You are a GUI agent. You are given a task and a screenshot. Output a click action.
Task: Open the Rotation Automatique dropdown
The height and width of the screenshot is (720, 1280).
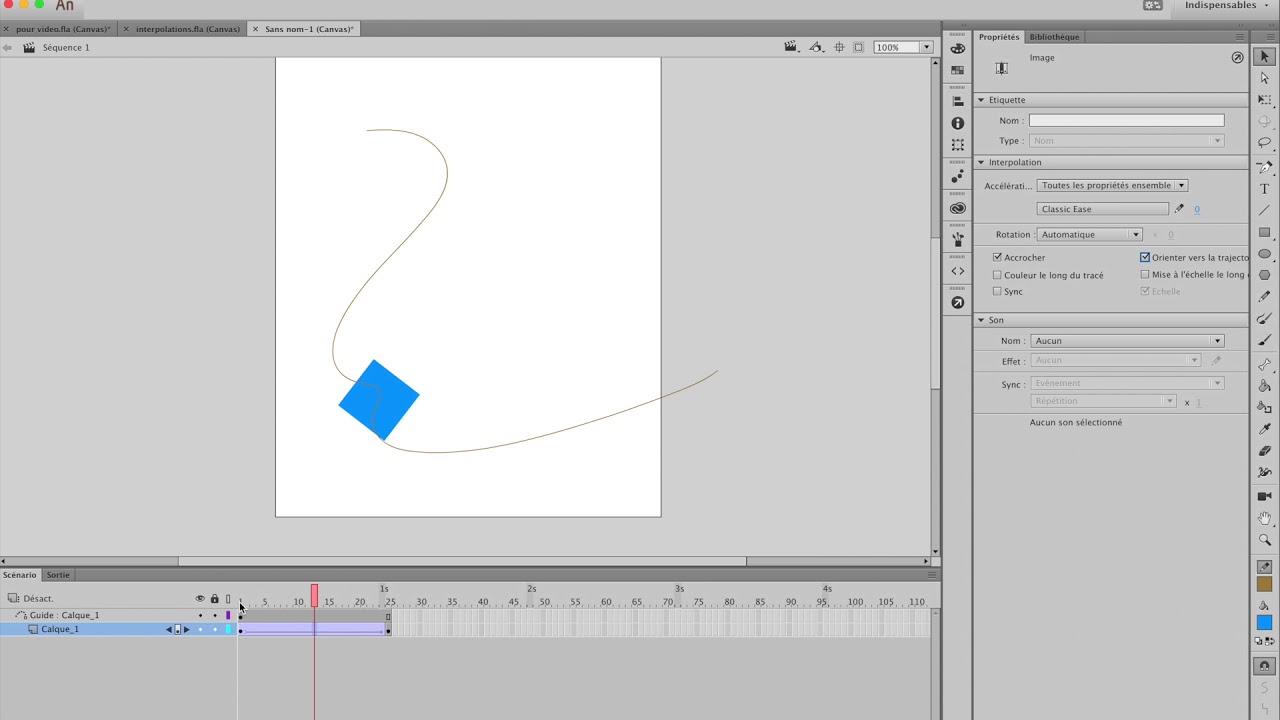pos(1090,235)
